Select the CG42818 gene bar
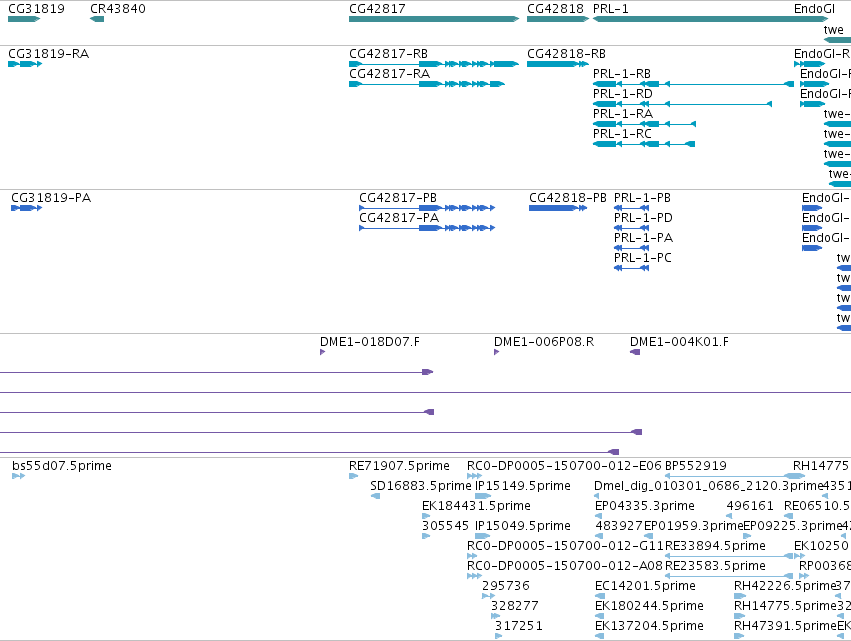The image size is (851, 641). click(x=558, y=19)
